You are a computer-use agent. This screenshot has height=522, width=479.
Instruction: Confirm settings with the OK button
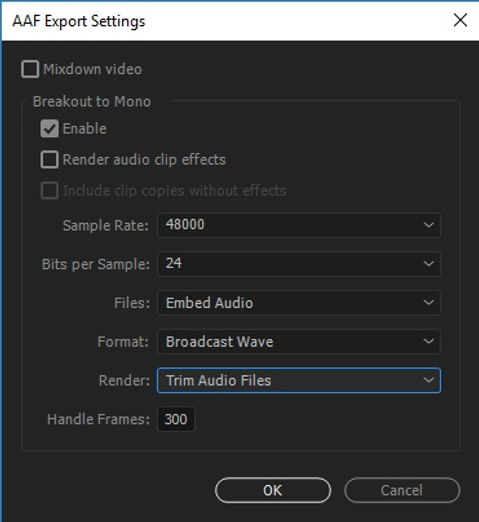coord(273,490)
